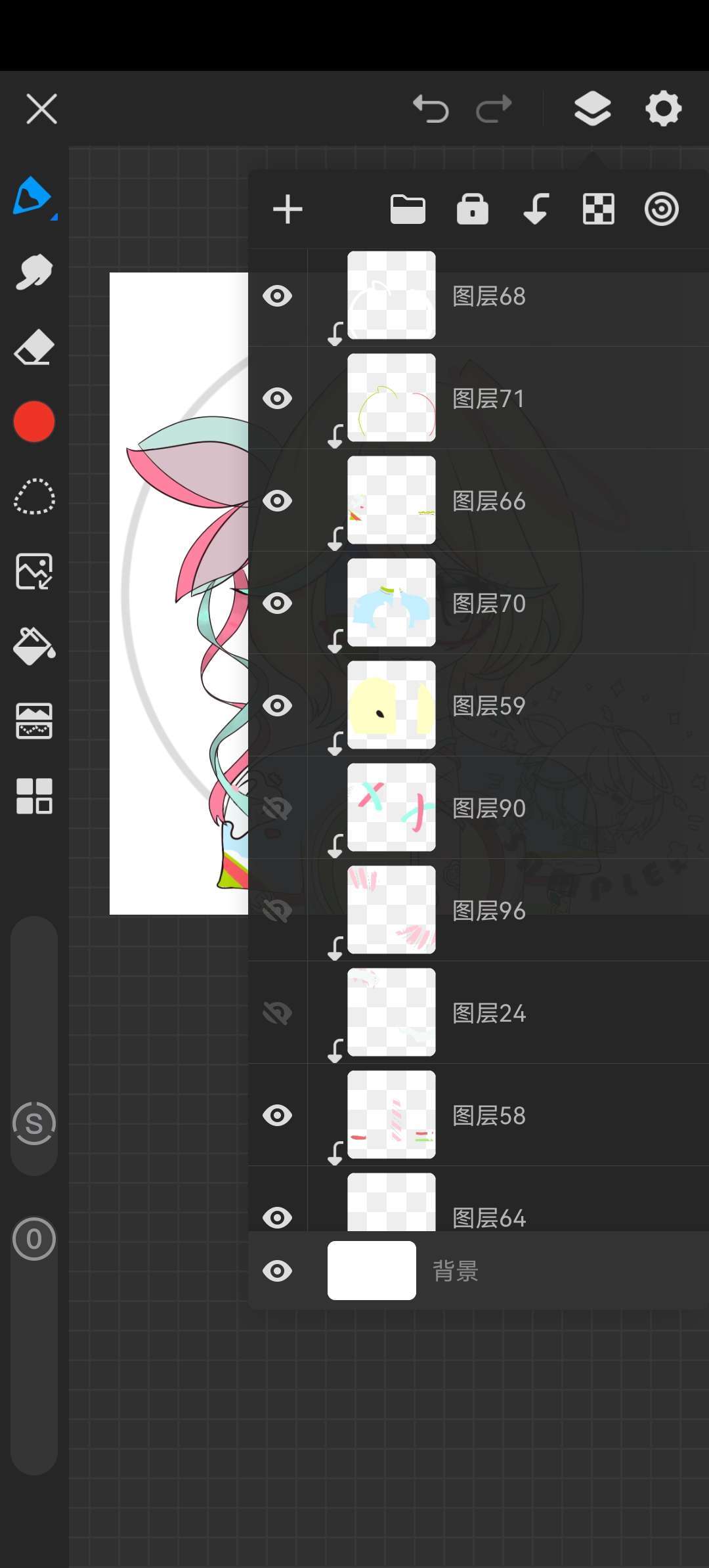Select the paint bucket fill tool
709x1568 pixels.
(33, 646)
